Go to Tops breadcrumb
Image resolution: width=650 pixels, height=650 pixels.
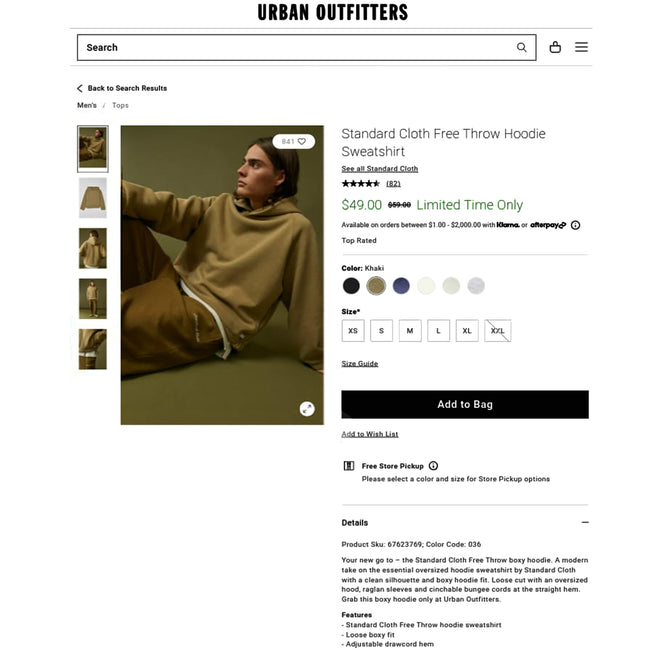pos(120,105)
